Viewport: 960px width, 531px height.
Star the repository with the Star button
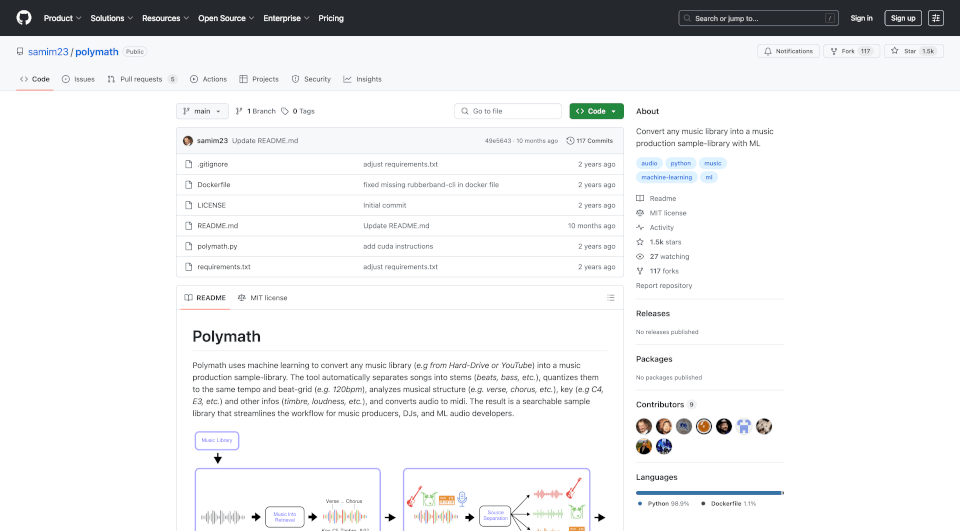tap(913, 51)
